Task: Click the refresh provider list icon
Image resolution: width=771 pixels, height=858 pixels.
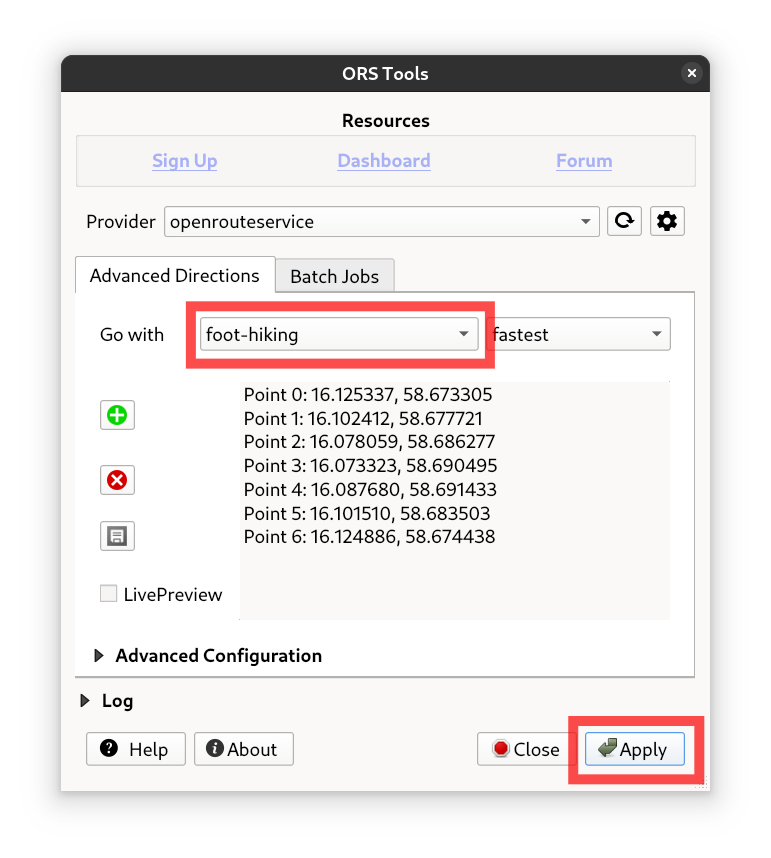Action: click(625, 222)
